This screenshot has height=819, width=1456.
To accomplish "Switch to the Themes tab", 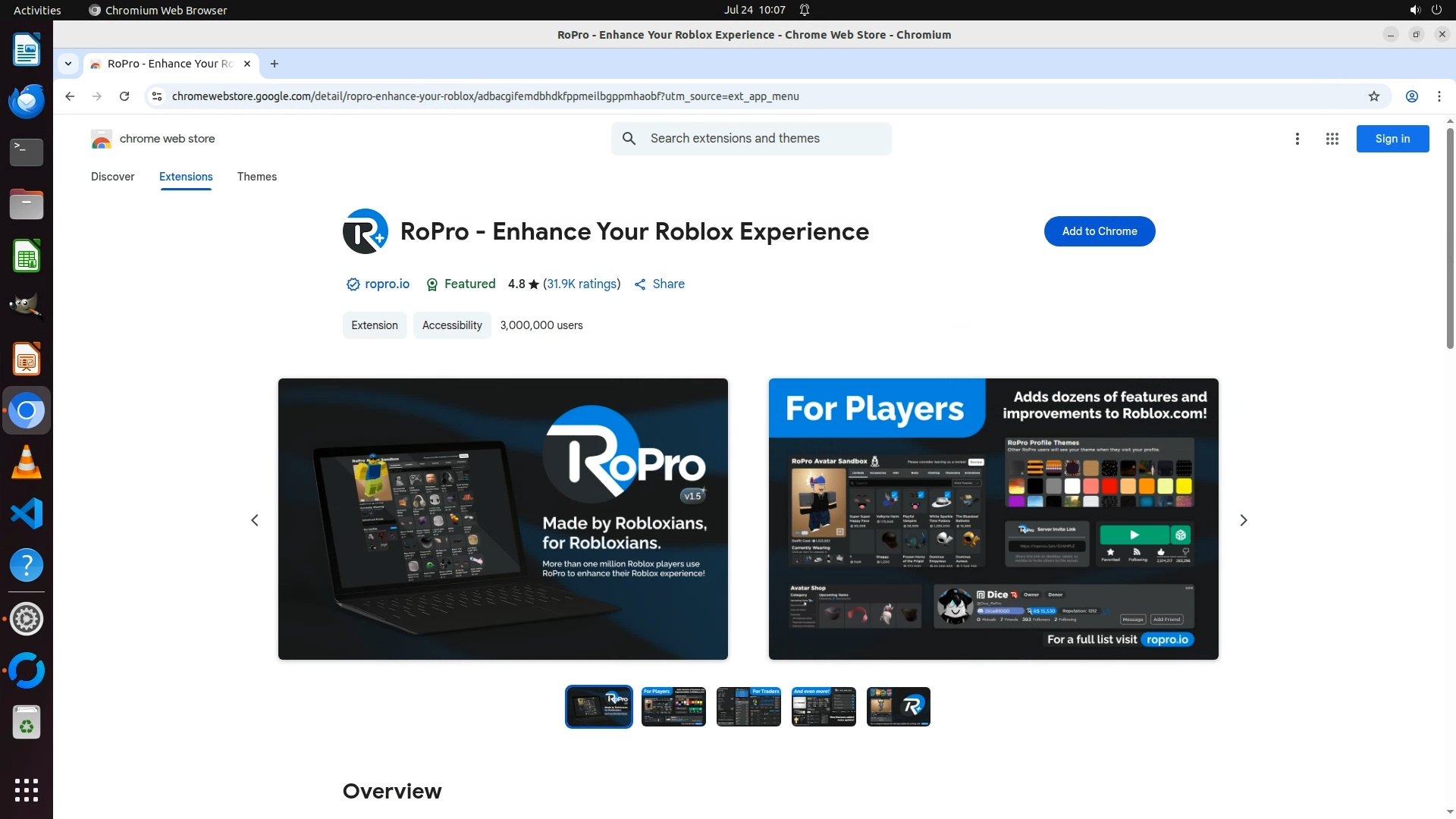I will [x=256, y=177].
